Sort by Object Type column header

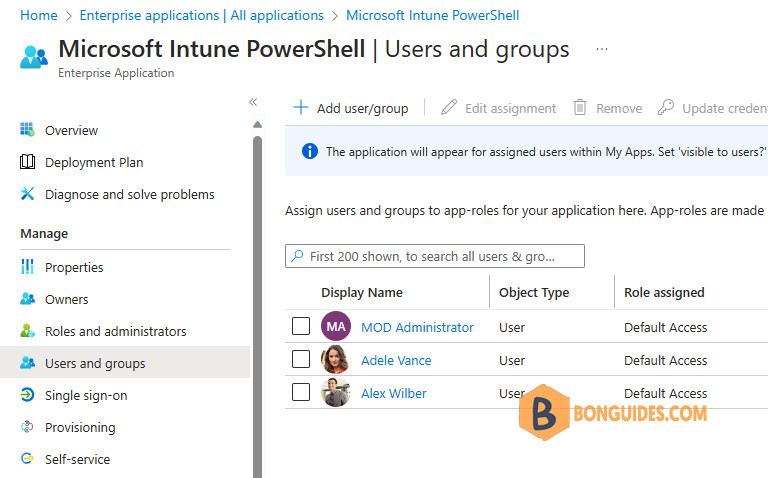pyautogui.click(x=534, y=292)
